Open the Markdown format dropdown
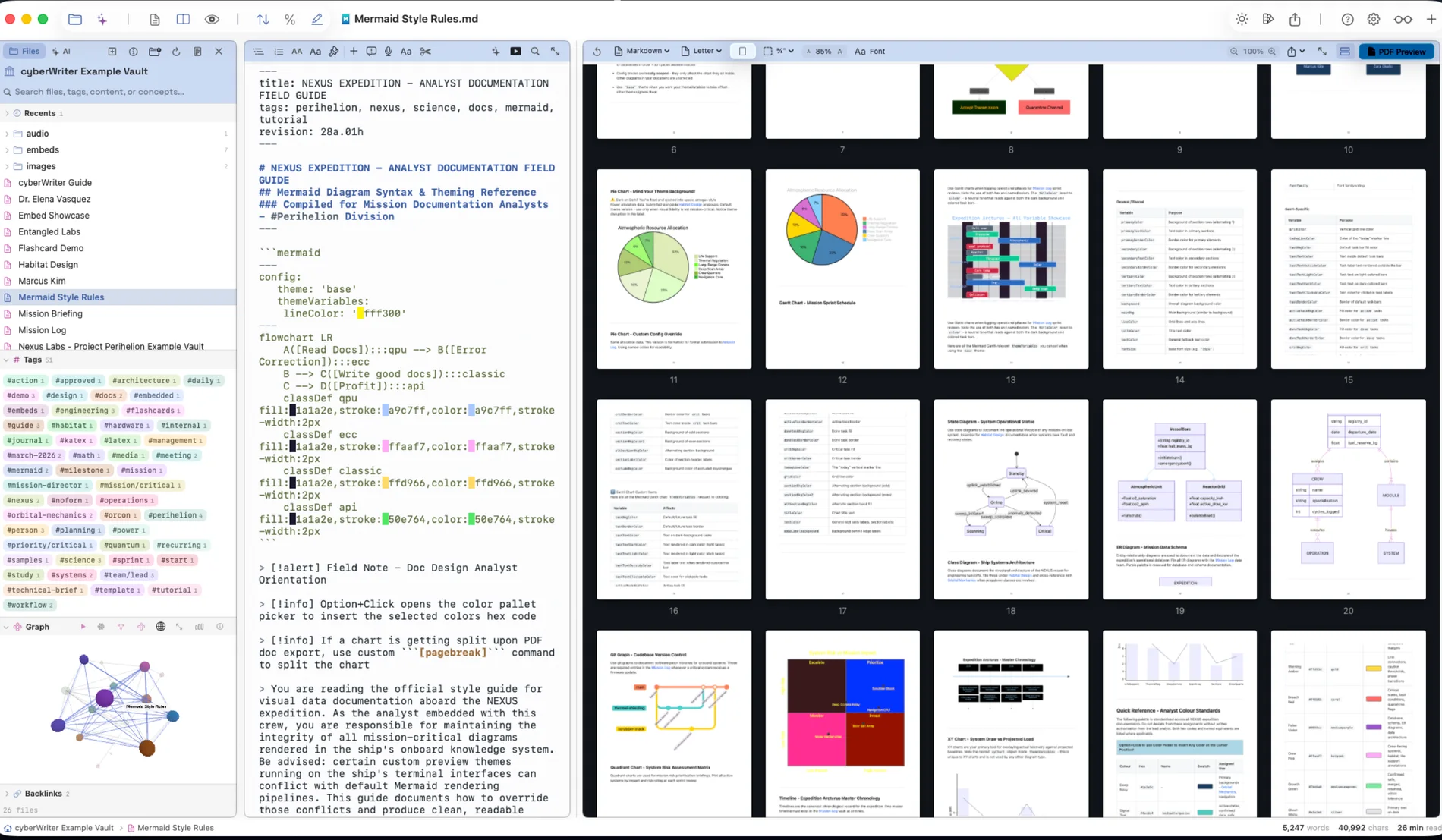 click(x=641, y=52)
